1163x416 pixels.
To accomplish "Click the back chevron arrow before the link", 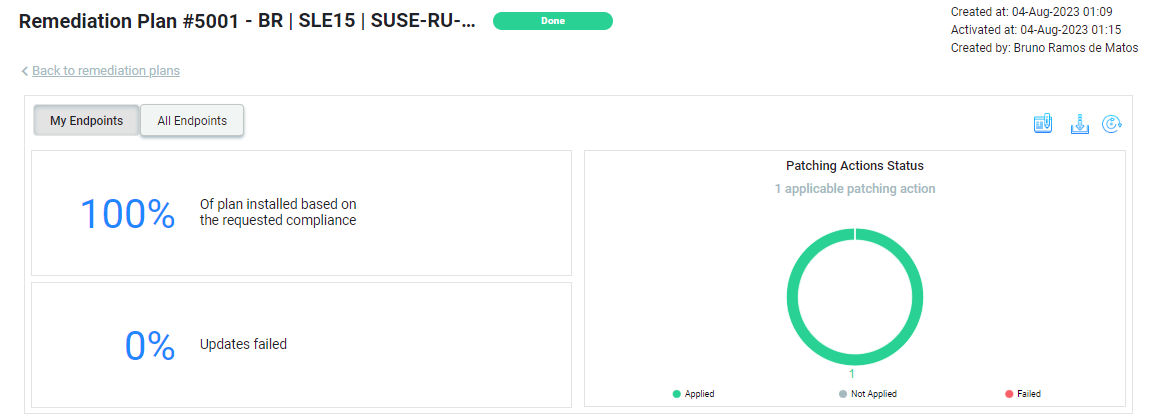I will (x=24, y=71).
